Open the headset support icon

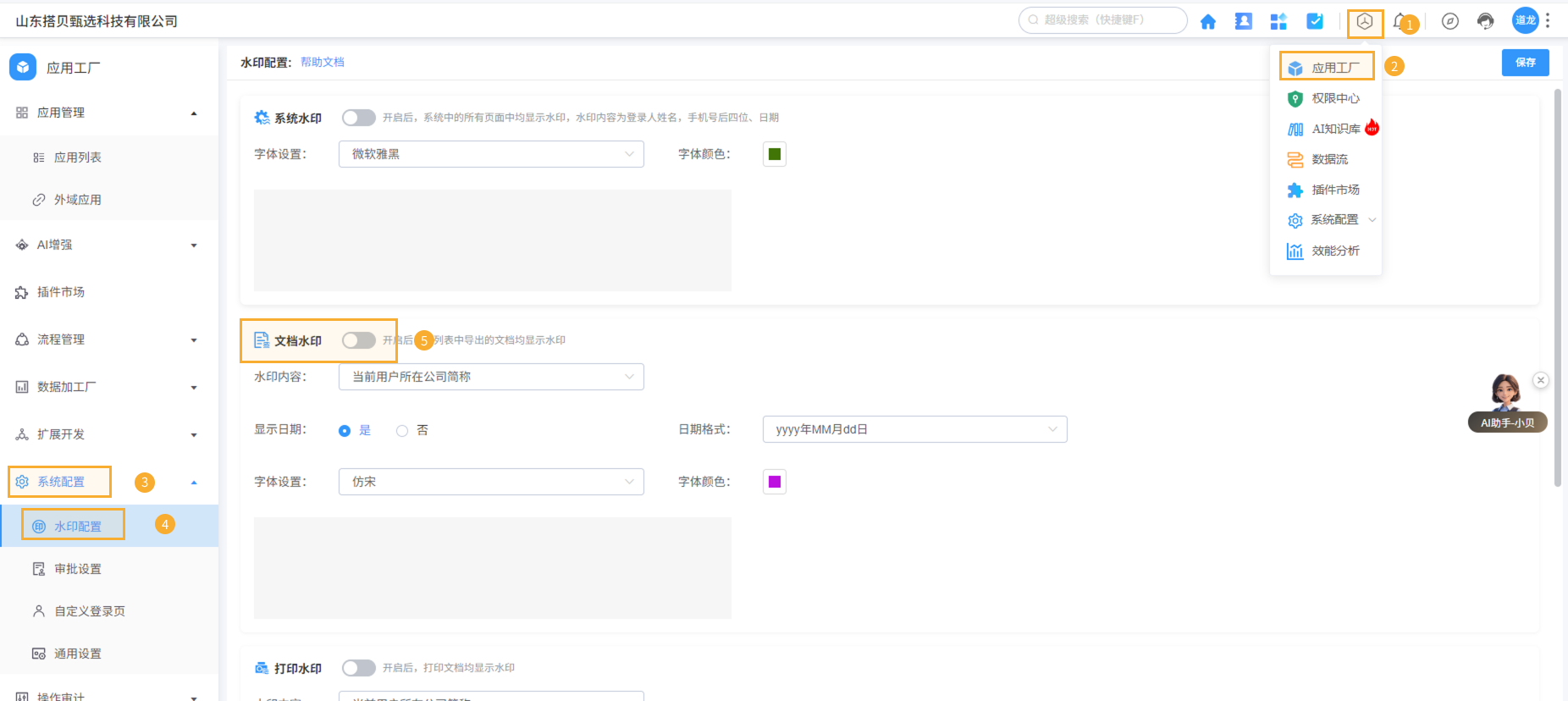(x=1486, y=21)
